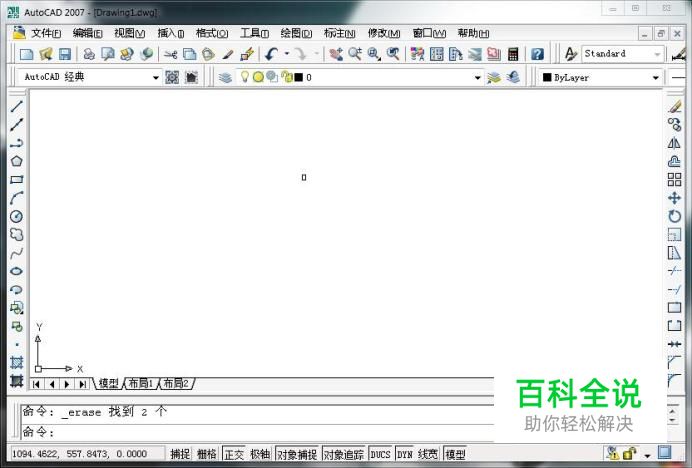Toggle 对象追踪 object tracking
692x468 pixels.
click(x=344, y=454)
